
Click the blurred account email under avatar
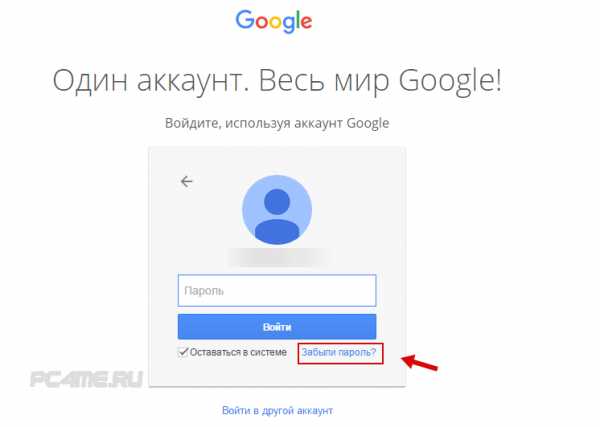click(279, 258)
